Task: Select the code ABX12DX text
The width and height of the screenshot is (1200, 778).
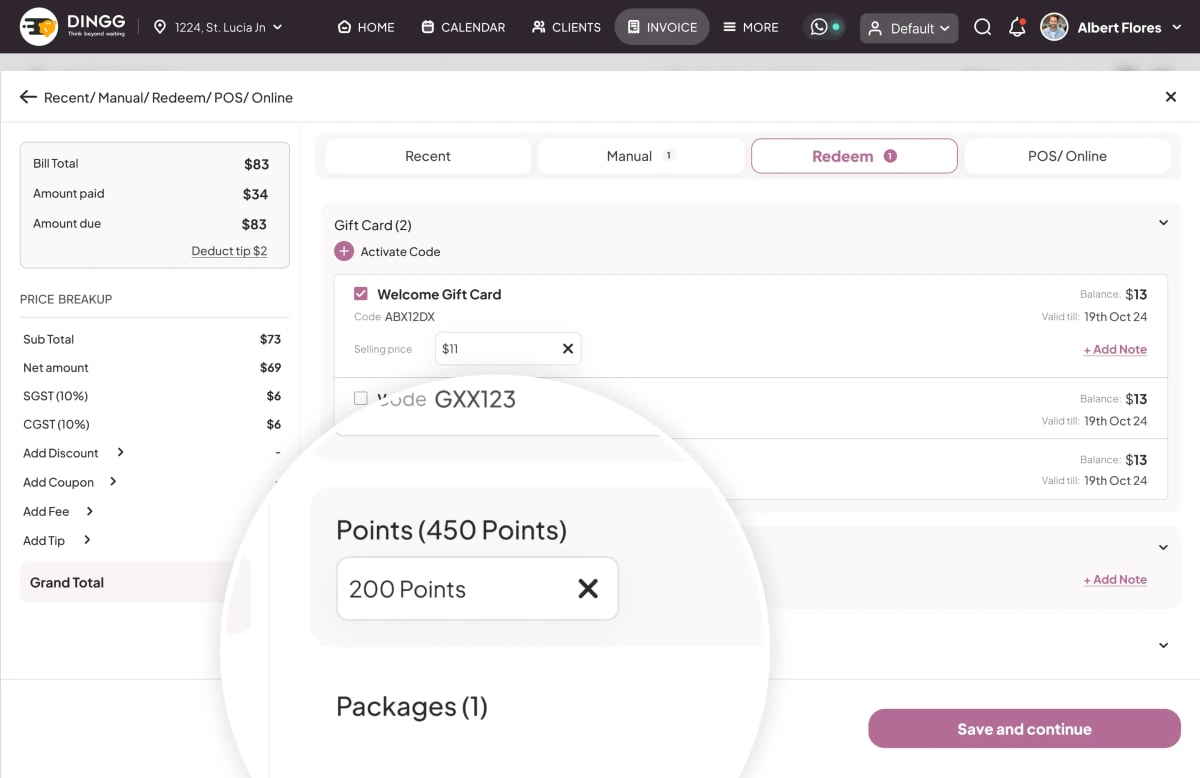Action: [410, 317]
